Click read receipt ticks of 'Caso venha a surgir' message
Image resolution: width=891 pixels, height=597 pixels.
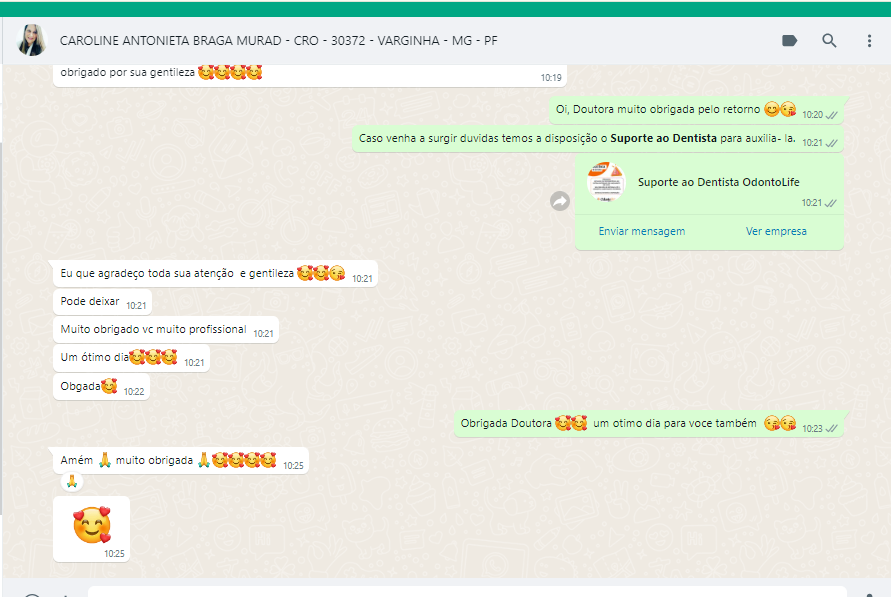831,143
